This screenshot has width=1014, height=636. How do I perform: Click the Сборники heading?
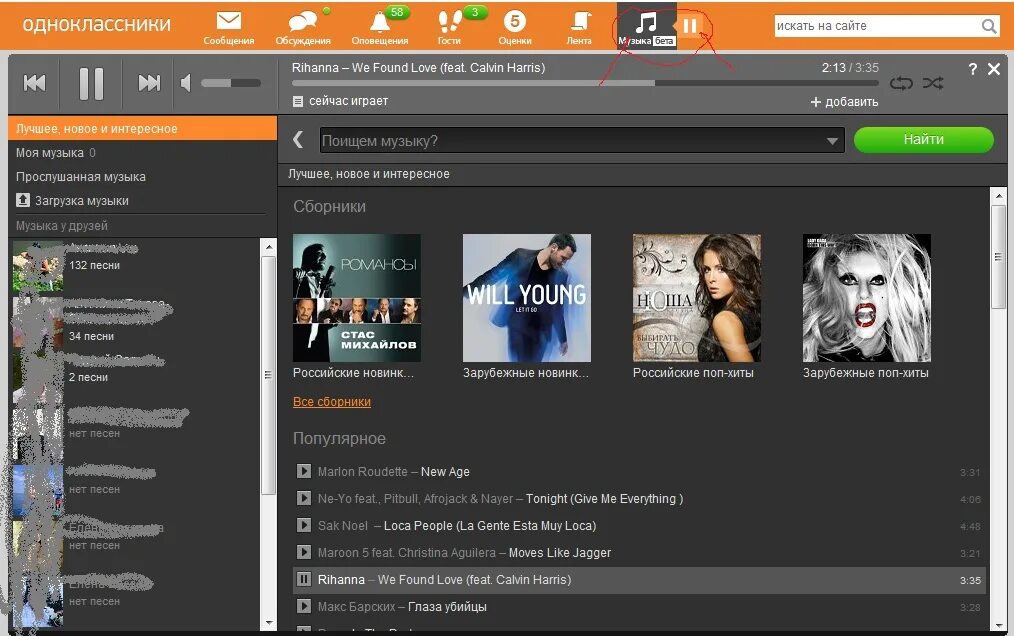pos(329,206)
